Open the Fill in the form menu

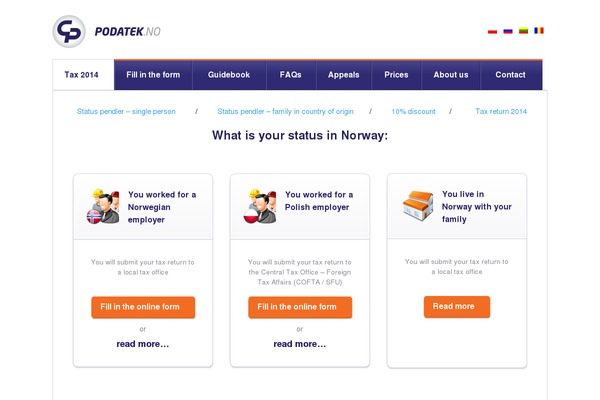(153, 75)
